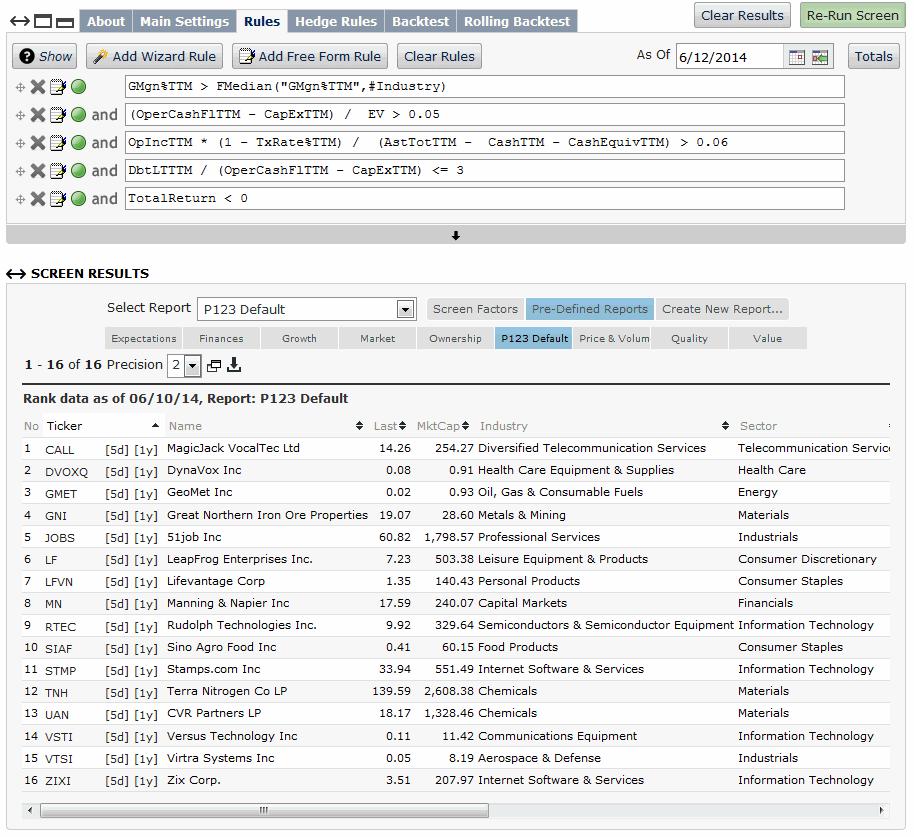
Task: Click the horizontal expand arrows icon at top
Action: (20, 22)
